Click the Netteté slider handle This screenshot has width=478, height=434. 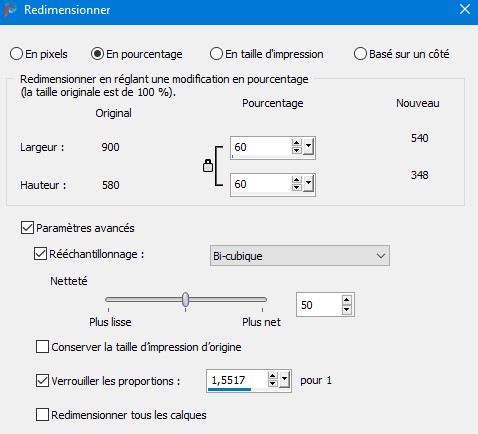186,299
